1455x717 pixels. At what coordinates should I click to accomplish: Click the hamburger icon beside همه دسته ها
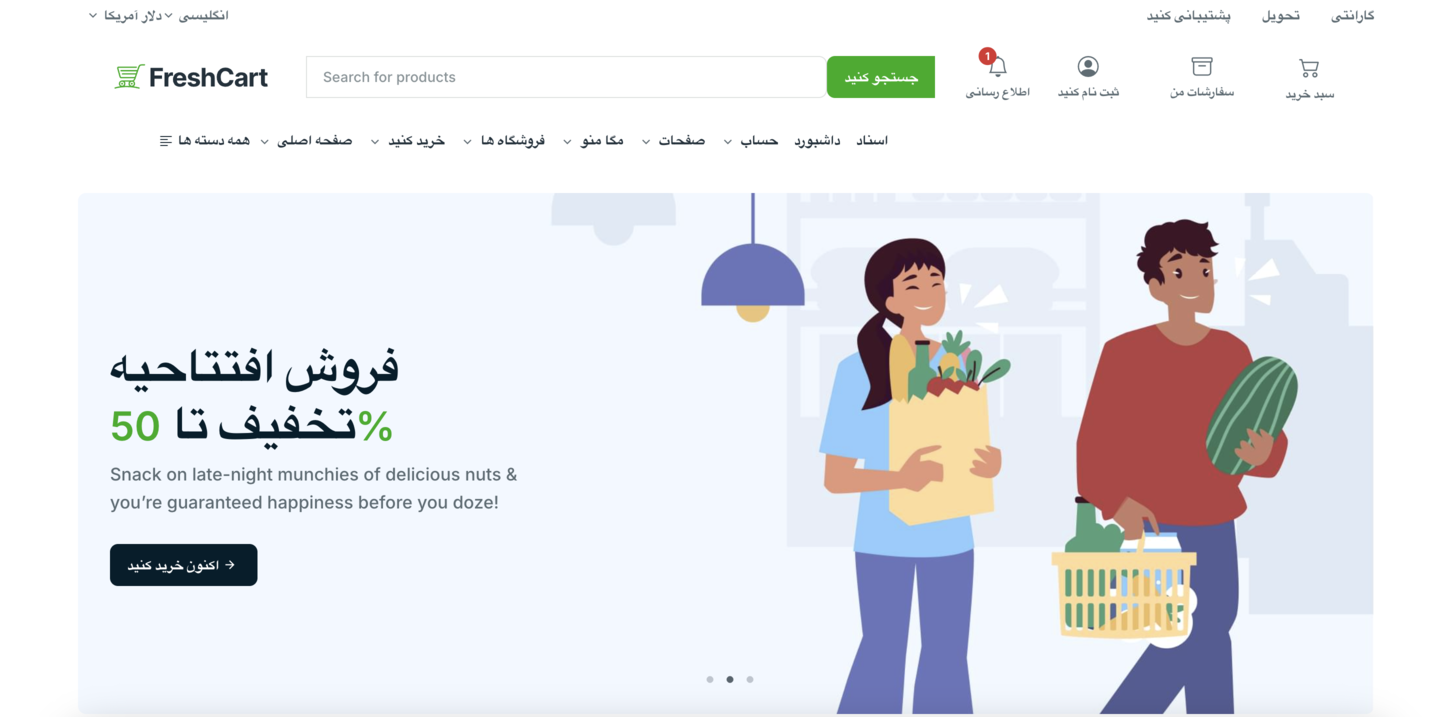coord(166,141)
